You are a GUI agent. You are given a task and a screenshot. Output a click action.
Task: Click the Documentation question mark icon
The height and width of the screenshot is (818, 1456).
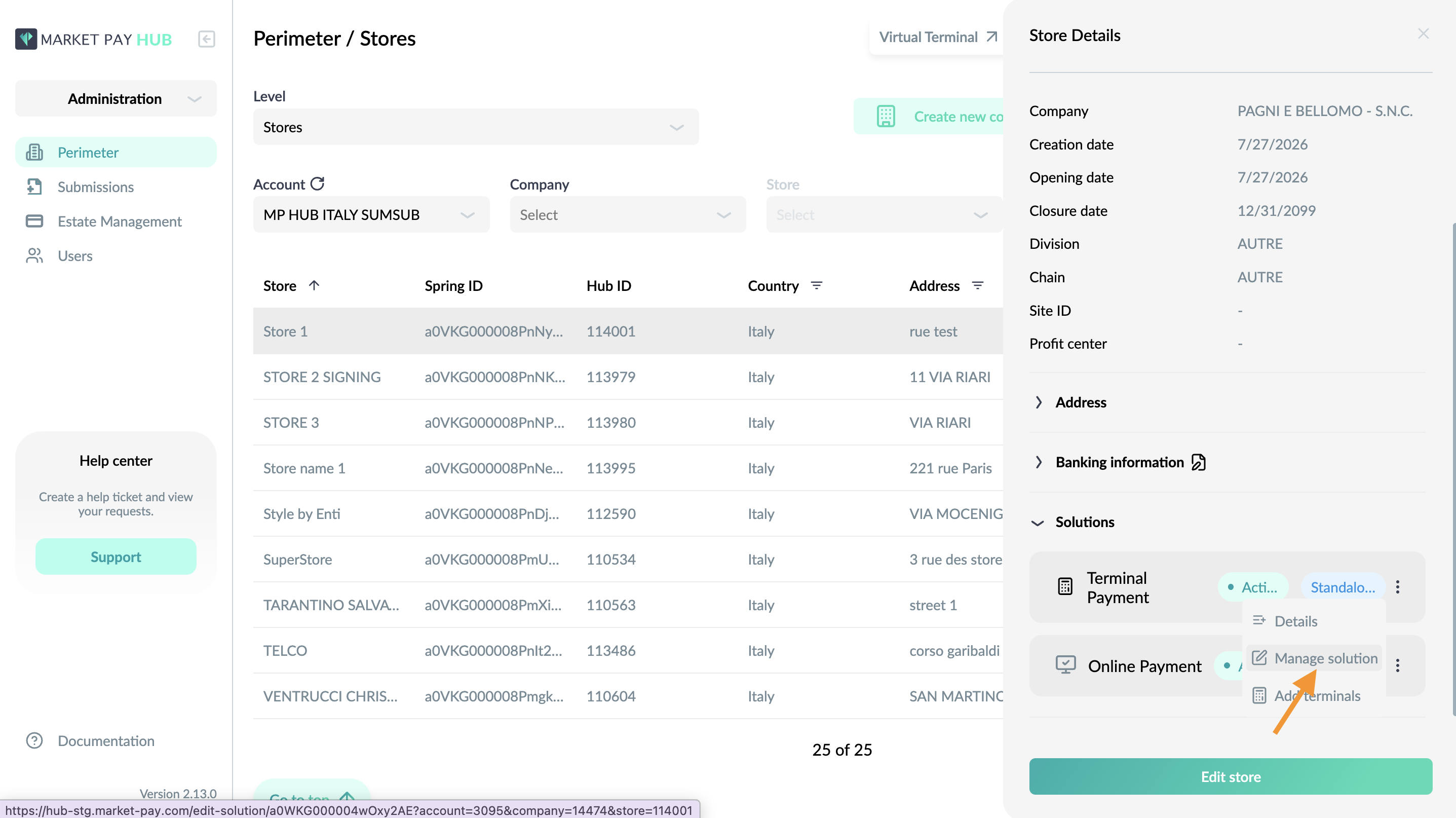[x=34, y=740]
